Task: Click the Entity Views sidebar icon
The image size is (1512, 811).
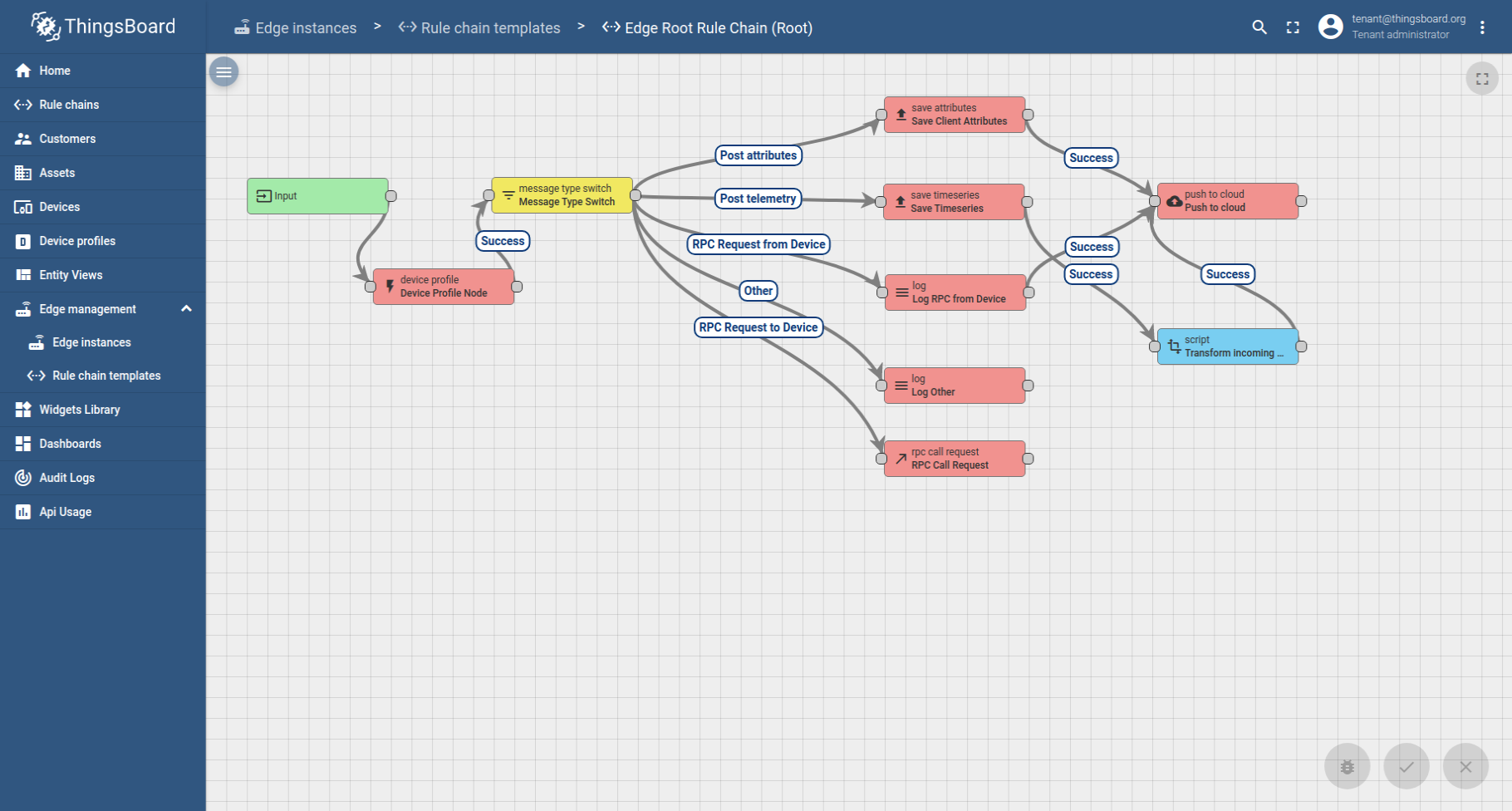Action: [x=23, y=275]
